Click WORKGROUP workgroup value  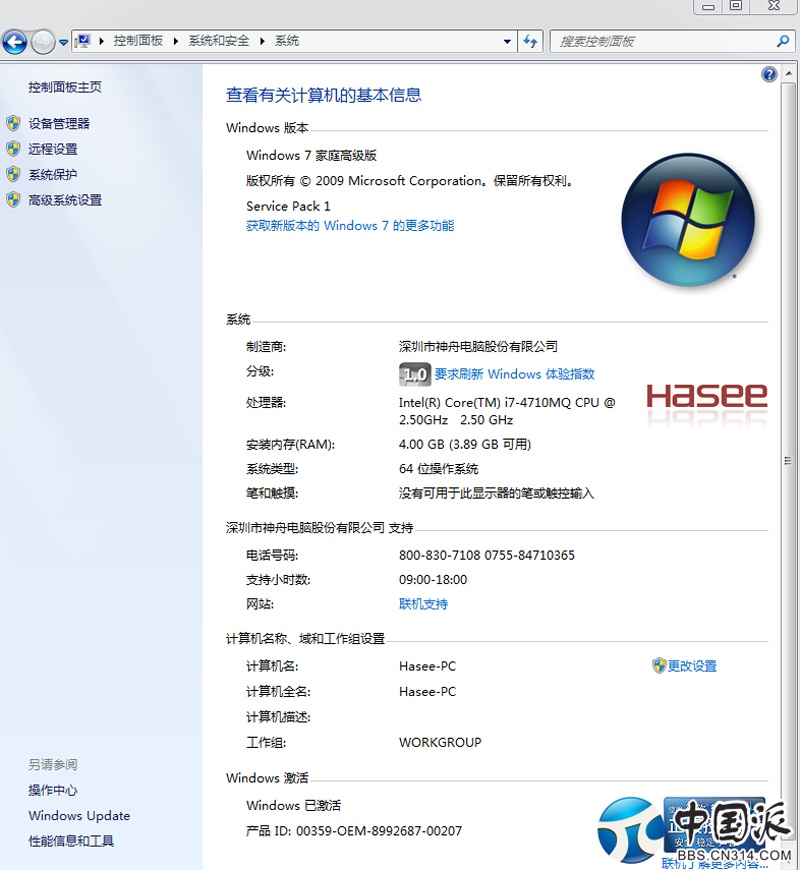pyautogui.click(x=440, y=742)
